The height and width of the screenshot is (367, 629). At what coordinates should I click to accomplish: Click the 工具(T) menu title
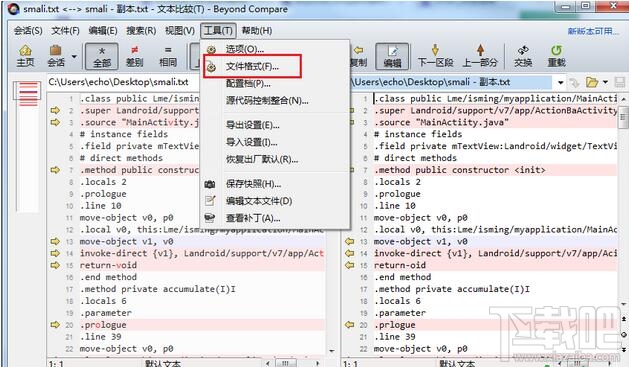tap(218, 30)
